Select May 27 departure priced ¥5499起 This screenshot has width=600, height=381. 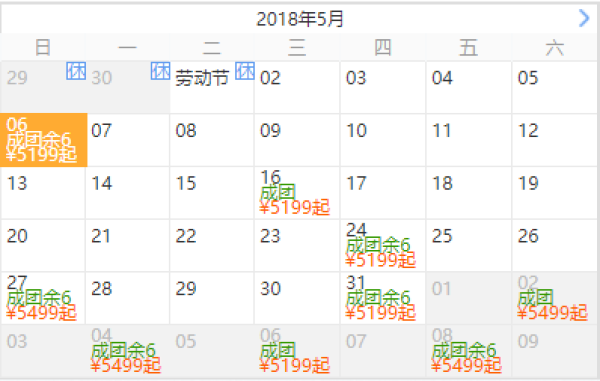43,298
